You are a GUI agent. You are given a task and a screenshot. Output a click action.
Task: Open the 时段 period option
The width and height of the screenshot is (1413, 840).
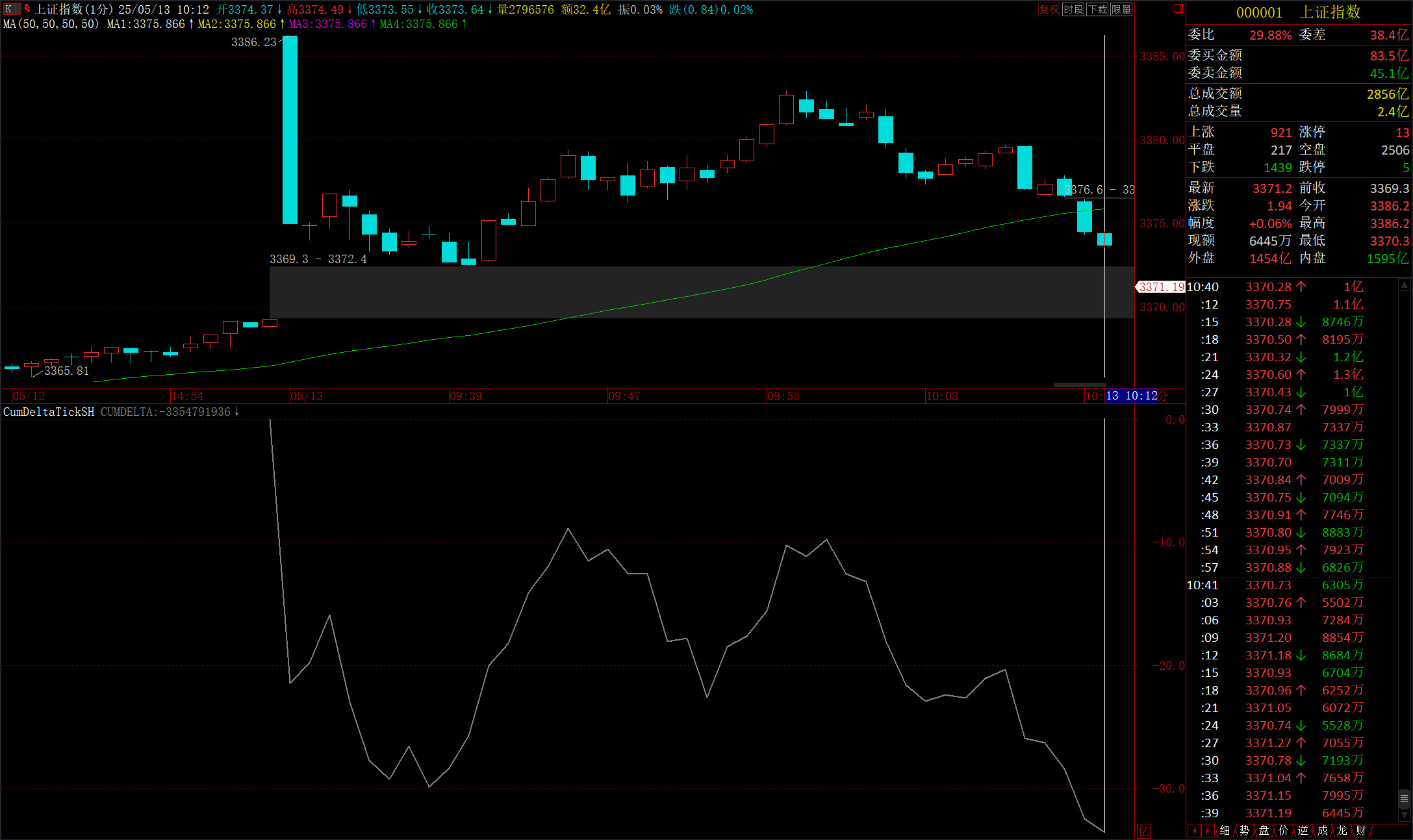[x=1073, y=9]
